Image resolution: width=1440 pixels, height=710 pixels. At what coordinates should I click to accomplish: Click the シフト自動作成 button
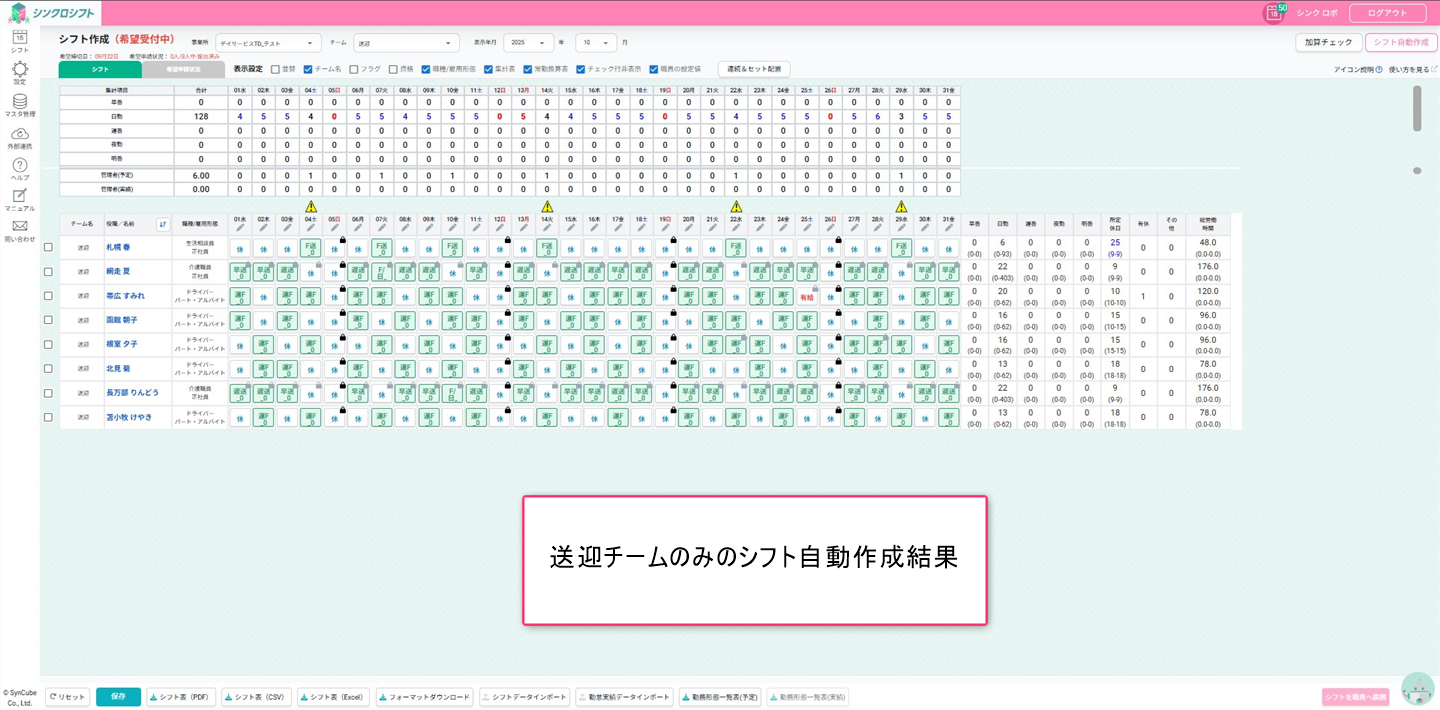(1400, 43)
